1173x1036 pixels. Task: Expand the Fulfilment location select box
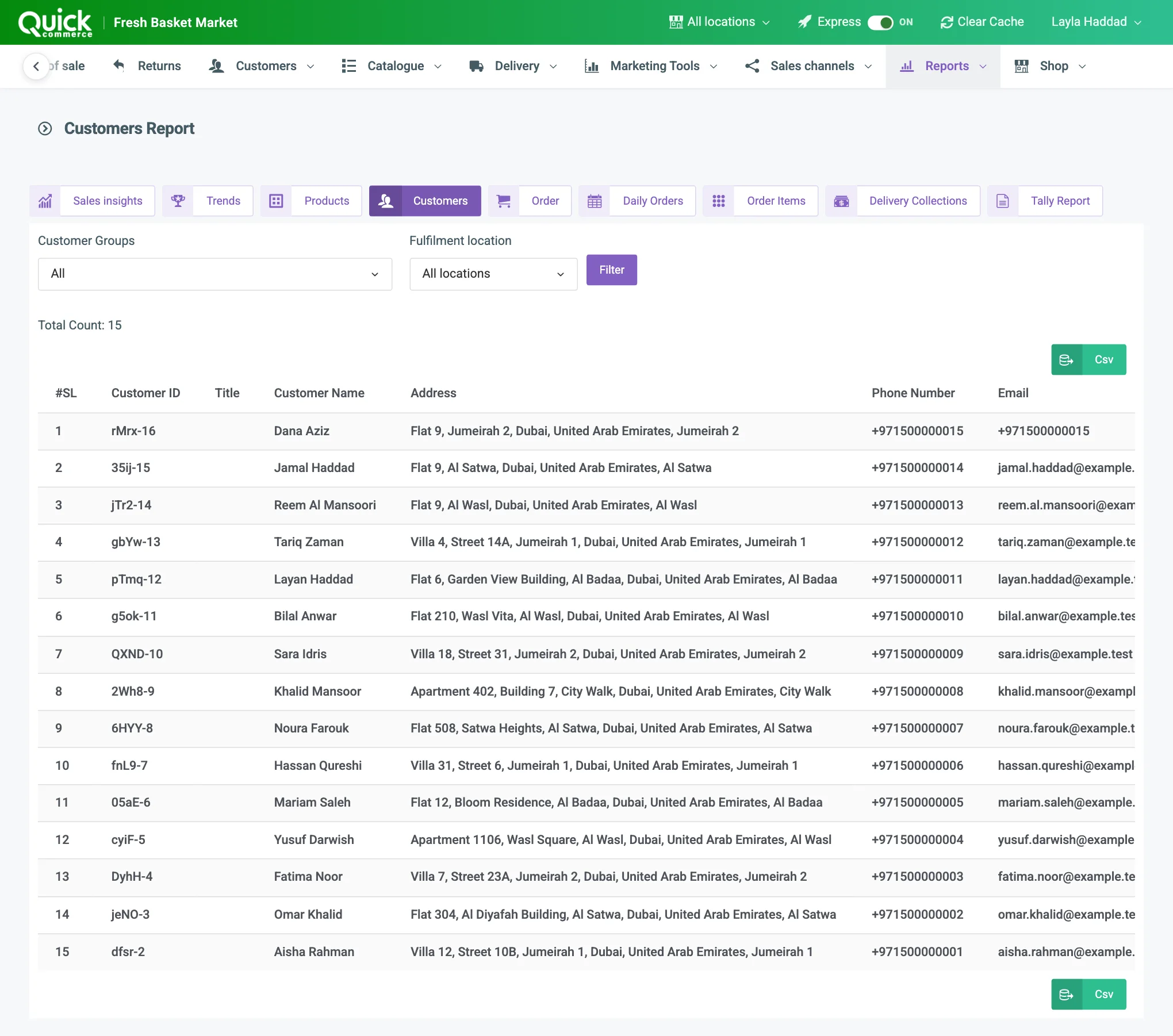493,274
